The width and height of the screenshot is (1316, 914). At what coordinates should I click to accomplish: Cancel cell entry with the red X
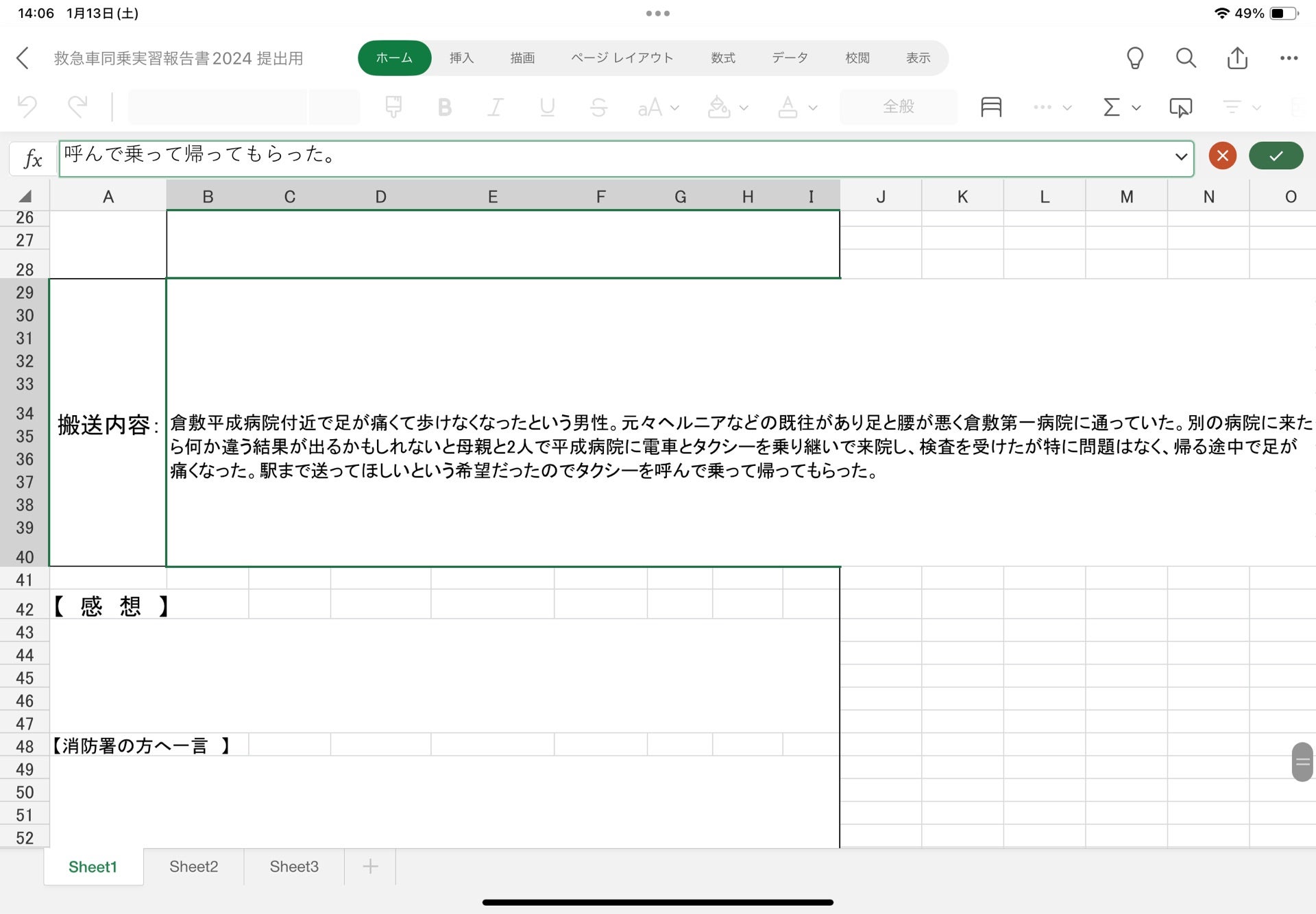click(1222, 156)
